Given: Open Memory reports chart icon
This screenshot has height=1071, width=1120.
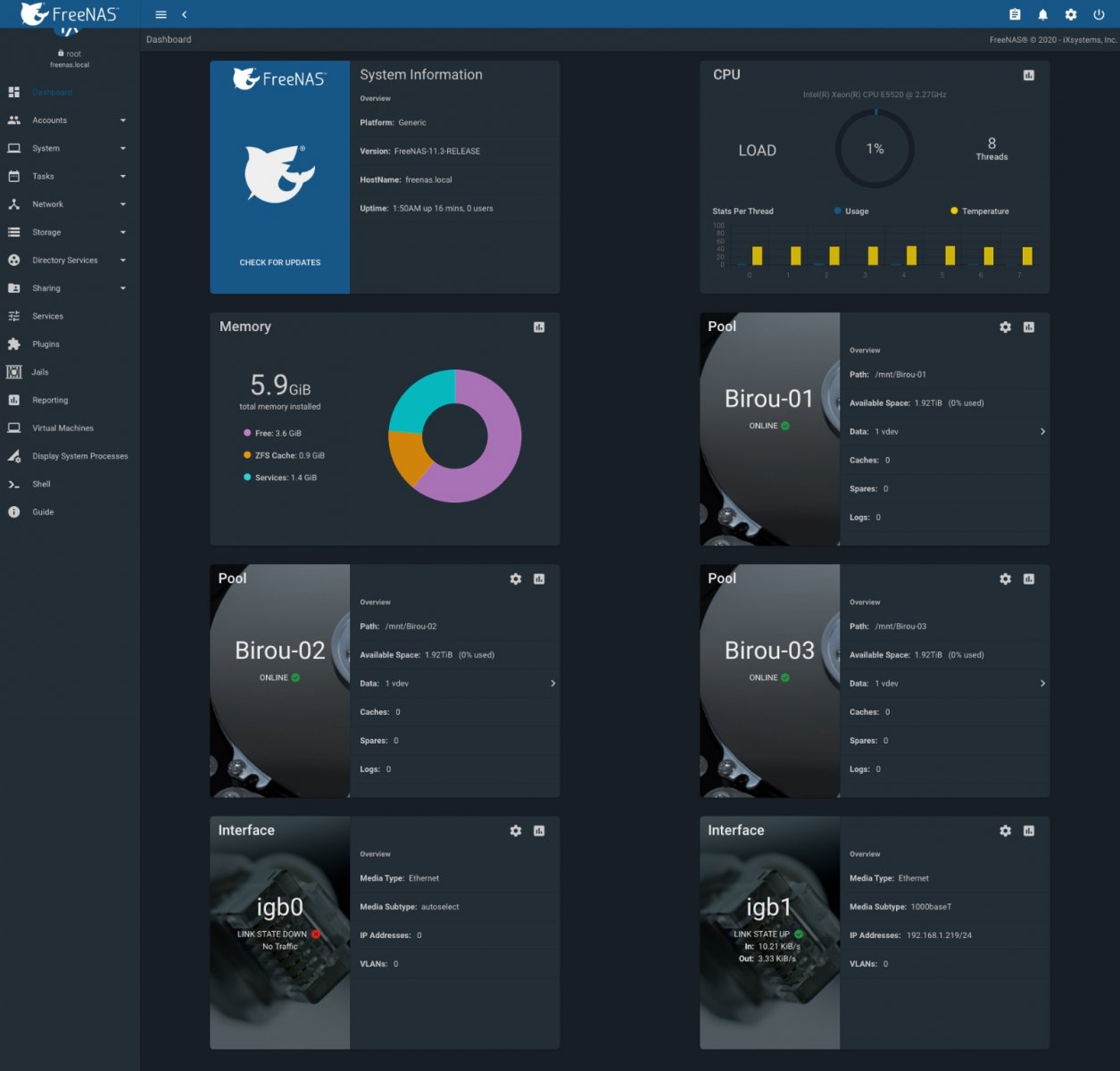Looking at the screenshot, I should coord(539,328).
